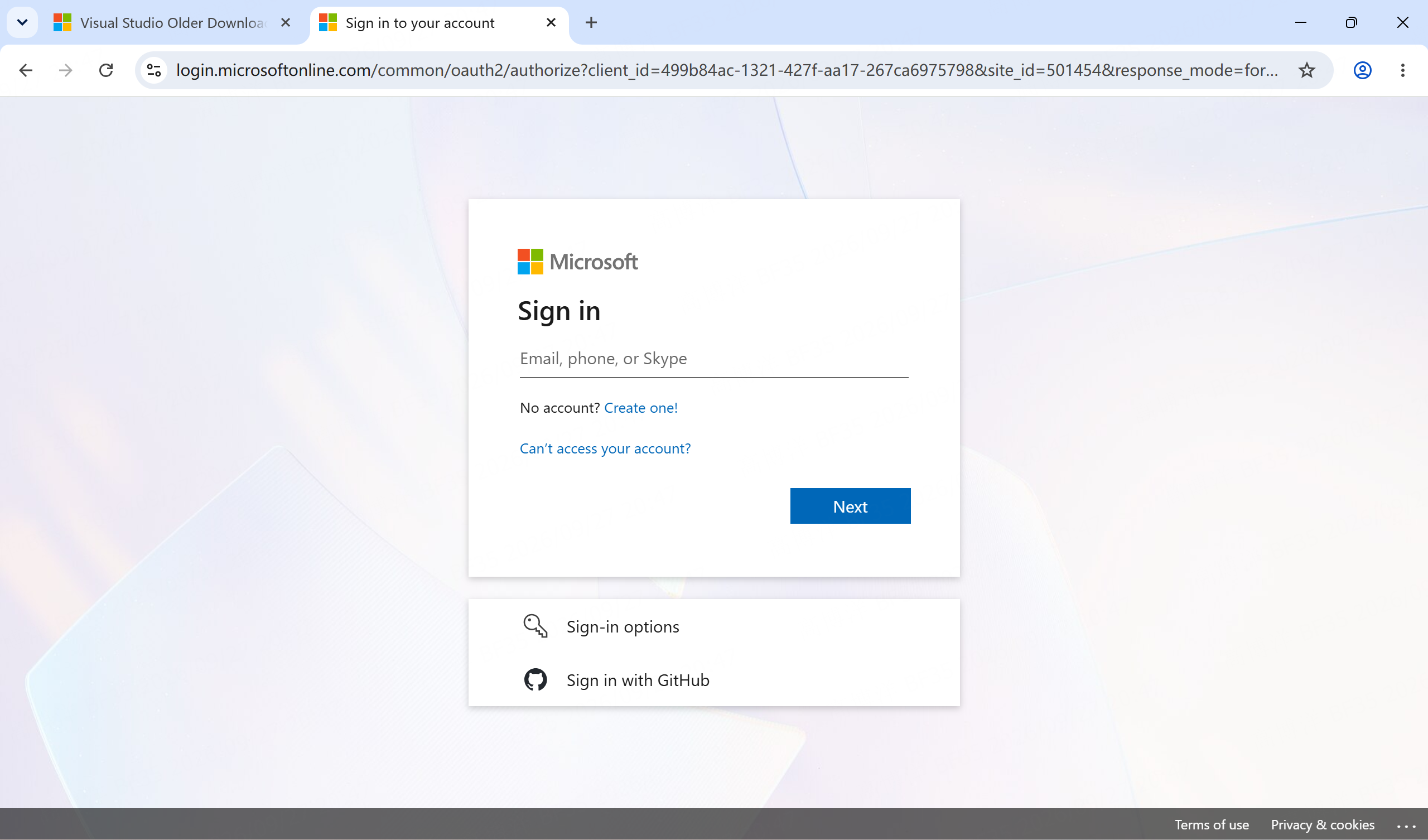The image size is (1428, 840).
Task: Close the Visual Studio Older Downloads tab
Action: click(286, 23)
